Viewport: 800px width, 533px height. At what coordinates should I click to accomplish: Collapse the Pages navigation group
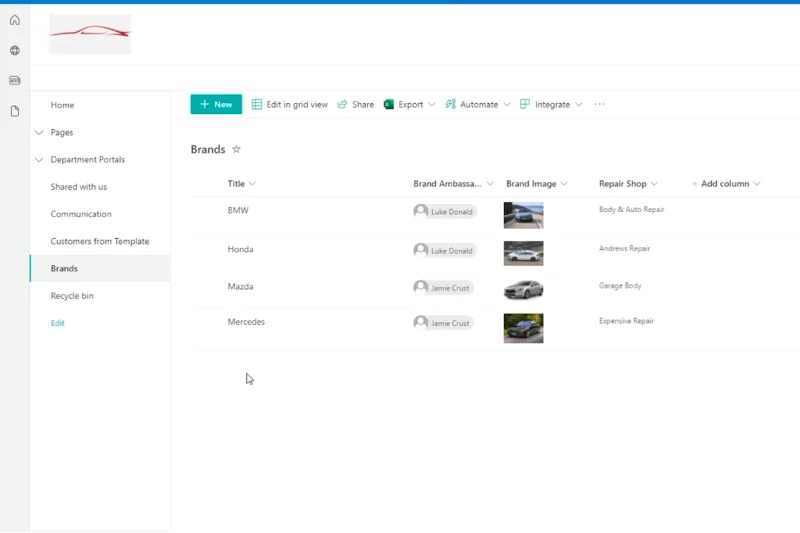coord(39,132)
